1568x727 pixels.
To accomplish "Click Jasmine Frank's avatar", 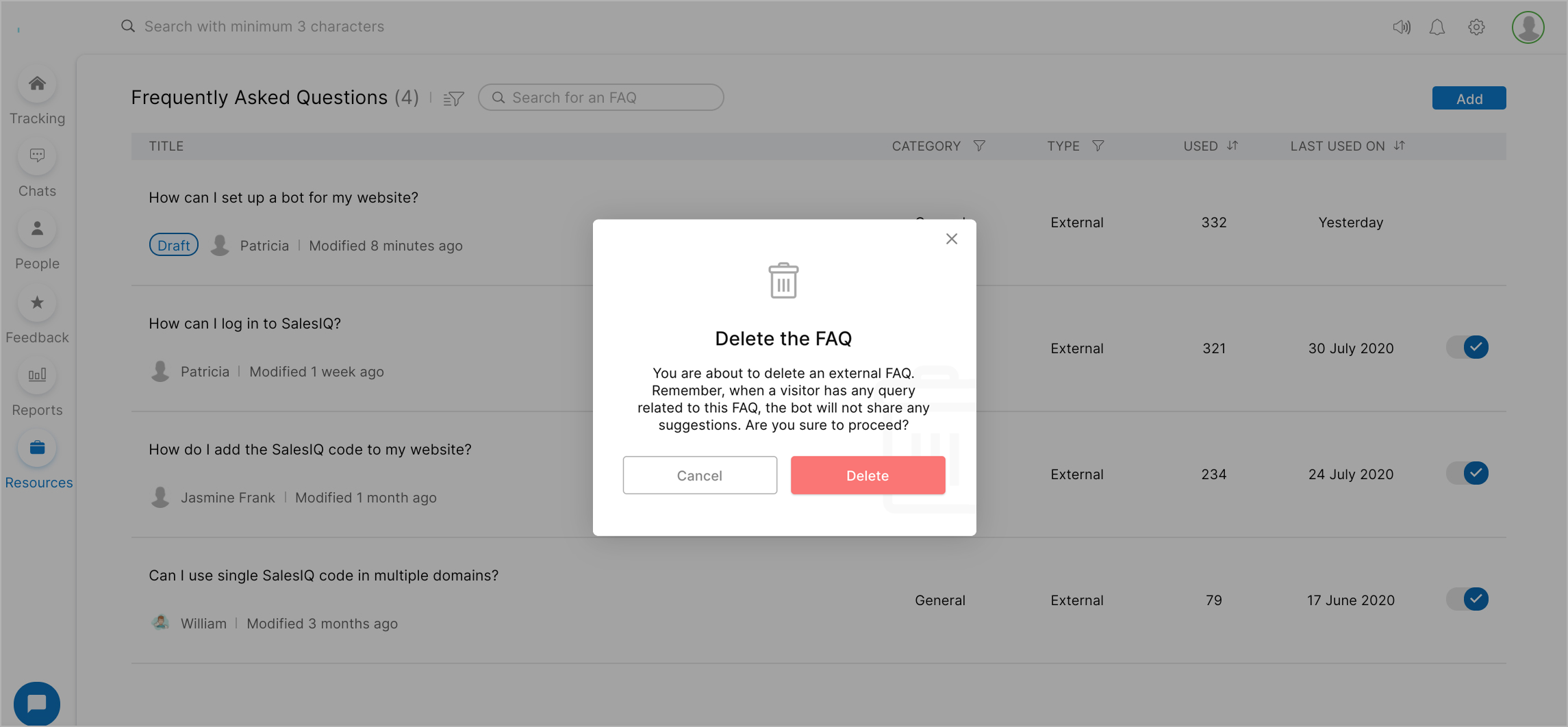I will click(160, 497).
